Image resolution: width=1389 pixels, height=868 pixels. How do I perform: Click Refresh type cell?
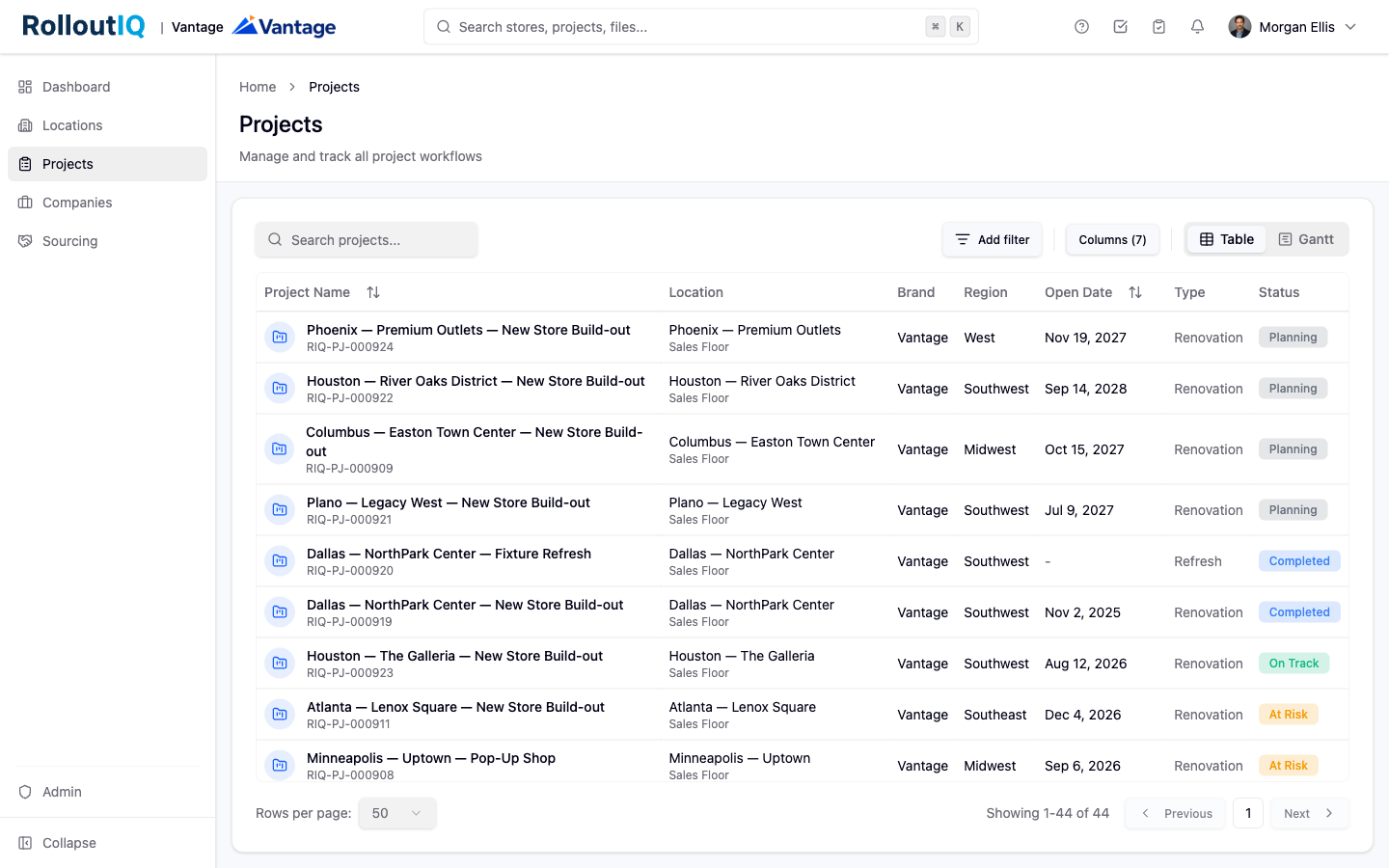coord(1198,561)
